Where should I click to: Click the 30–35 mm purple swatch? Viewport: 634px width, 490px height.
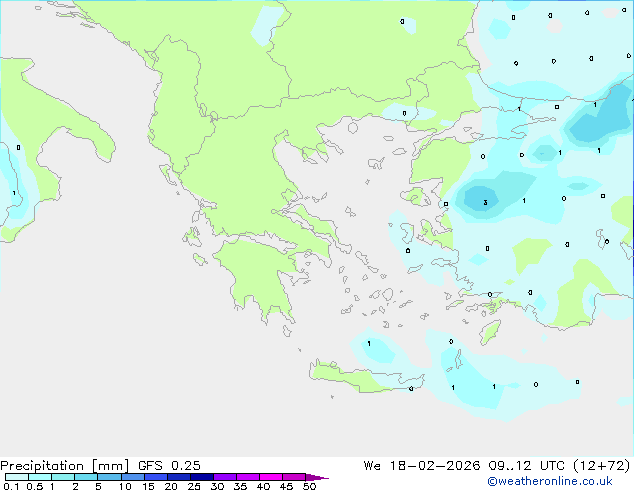pyautogui.click(x=225, y=477)
